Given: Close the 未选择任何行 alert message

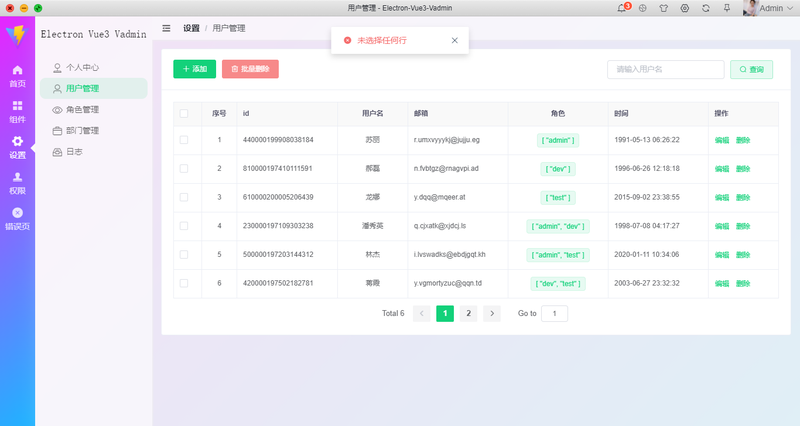Looking at the screenshot, I should [455, 40].
